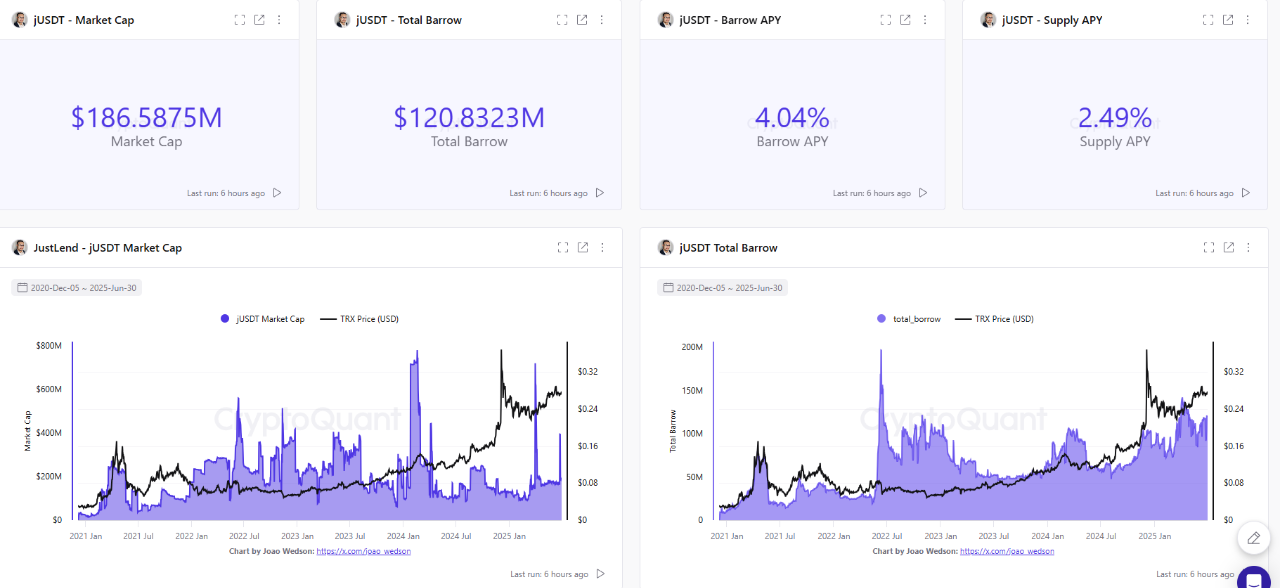Click the jUSDT Total Barrow value text
This screenshot has width=1280, height=588.
click(x=466, y=117)
